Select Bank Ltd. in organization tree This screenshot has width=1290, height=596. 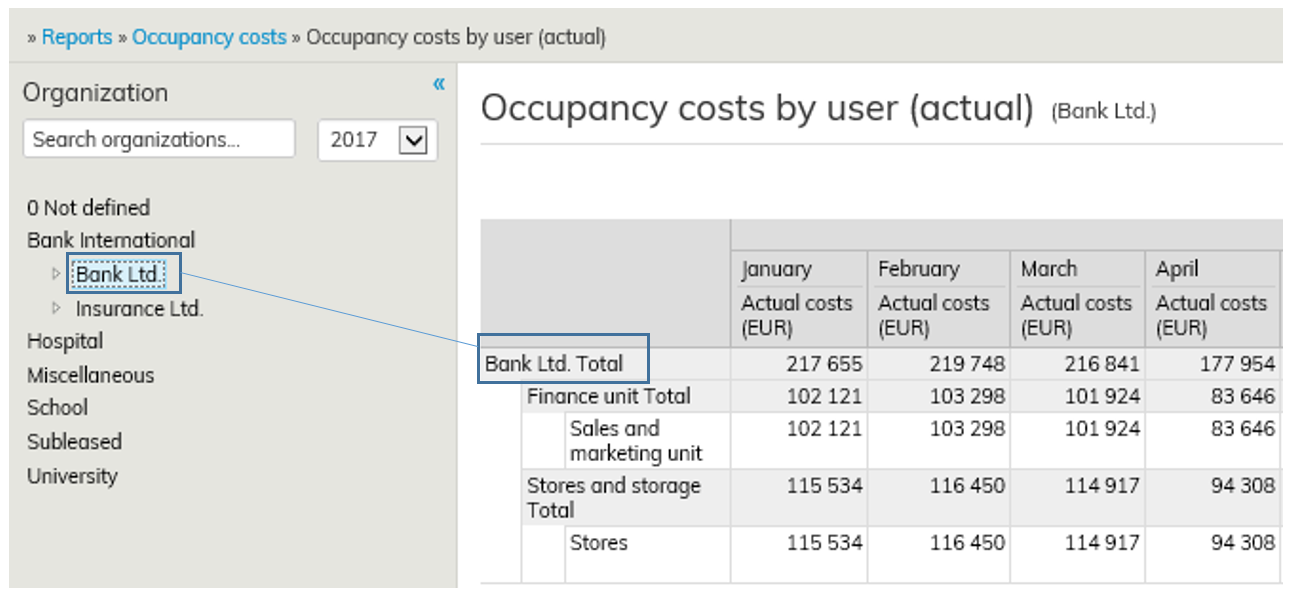(x=119, y=274)
